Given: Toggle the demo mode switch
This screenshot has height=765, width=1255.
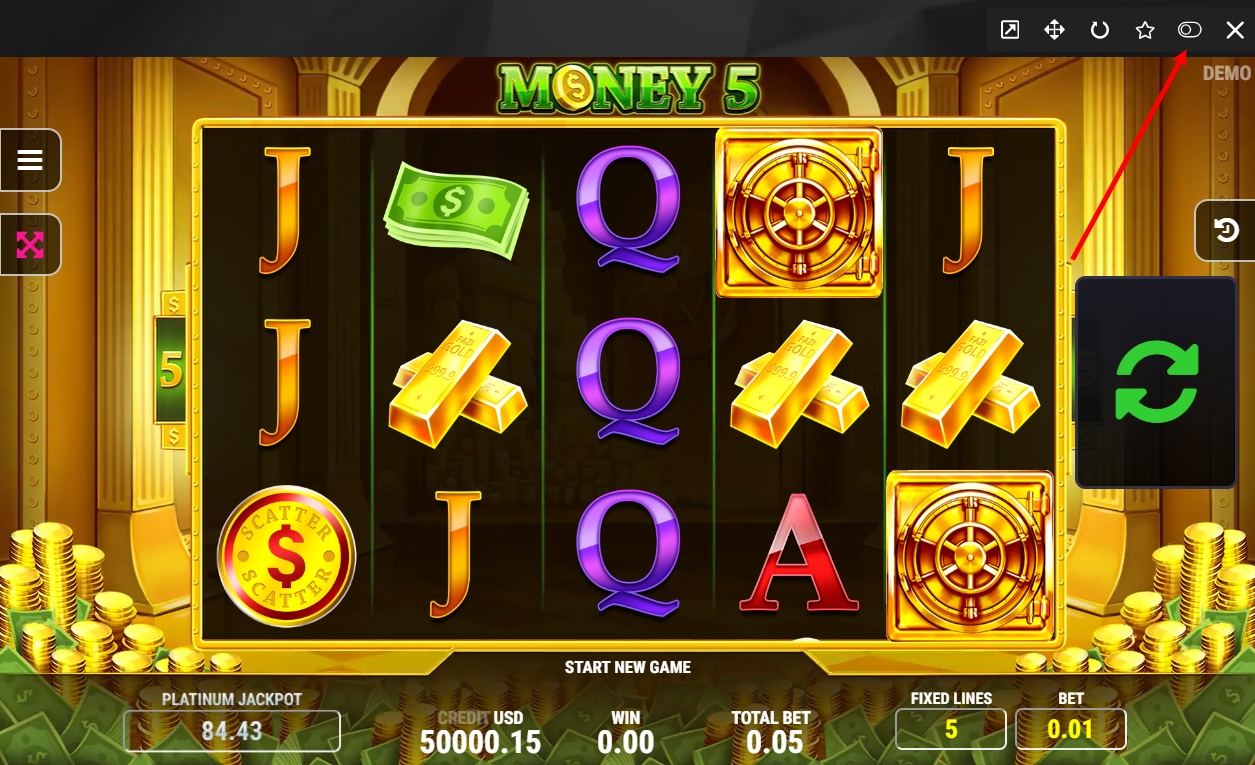Looking at the screenshot, I should click(1189, 30).
